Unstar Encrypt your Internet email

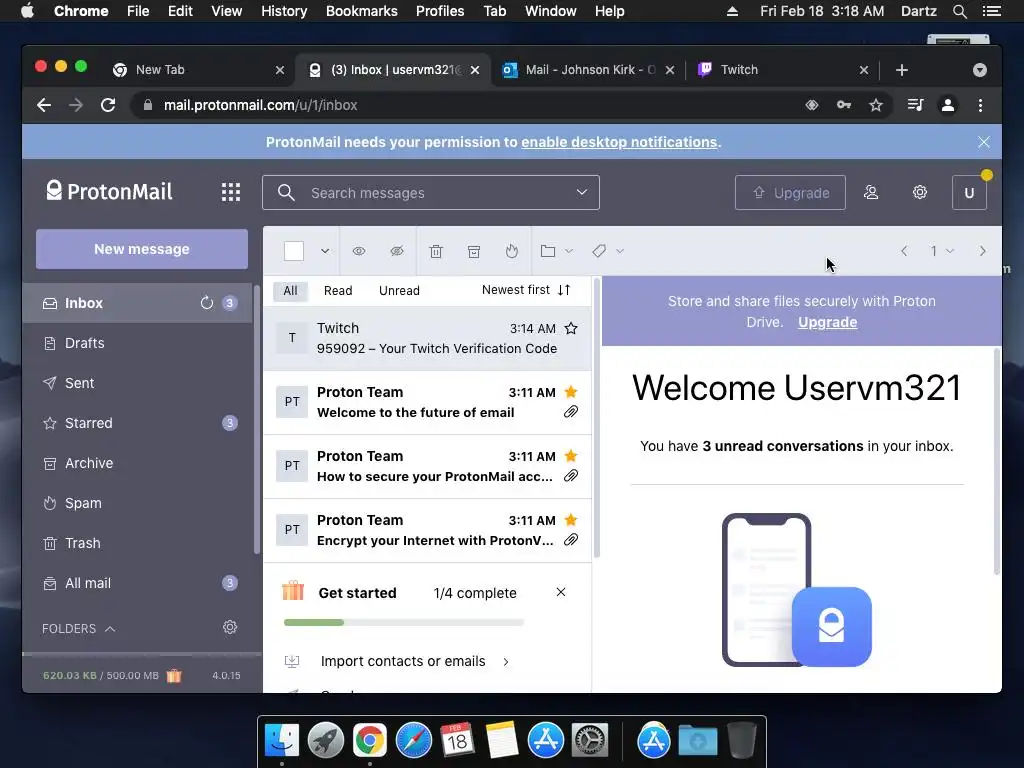point(571,520)
